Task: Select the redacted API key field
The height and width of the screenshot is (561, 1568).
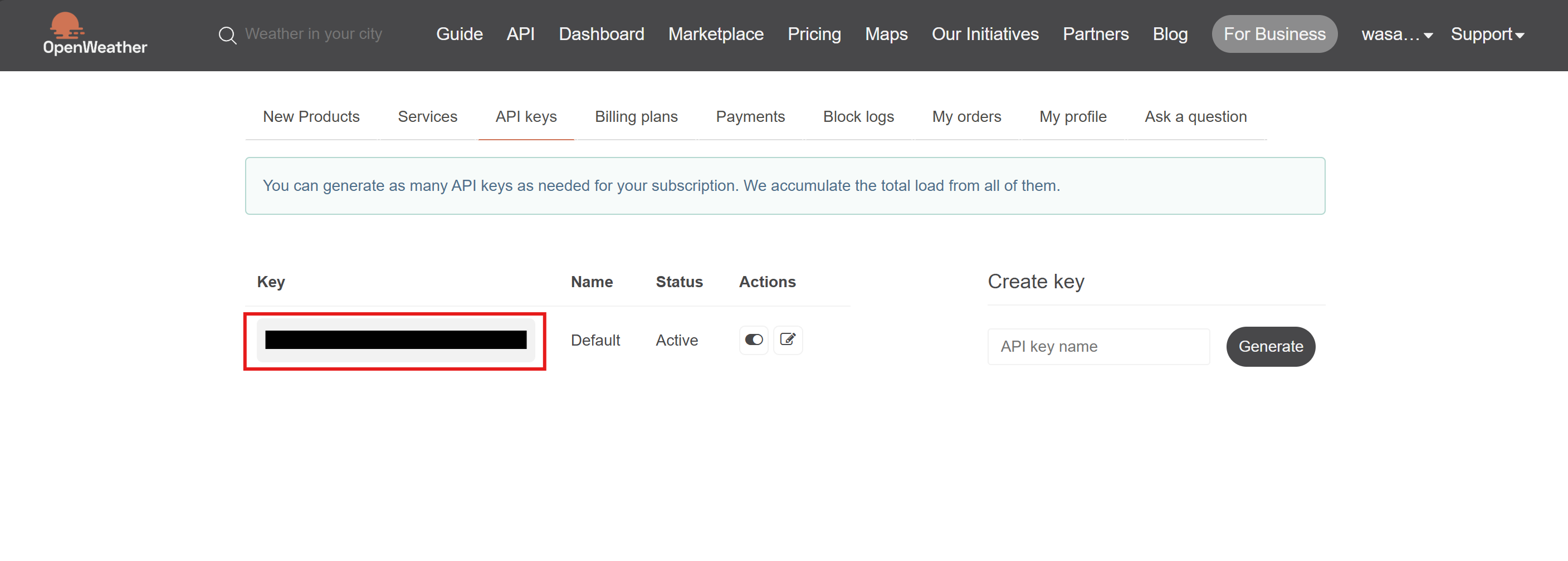Action: (x=395, y=340)
